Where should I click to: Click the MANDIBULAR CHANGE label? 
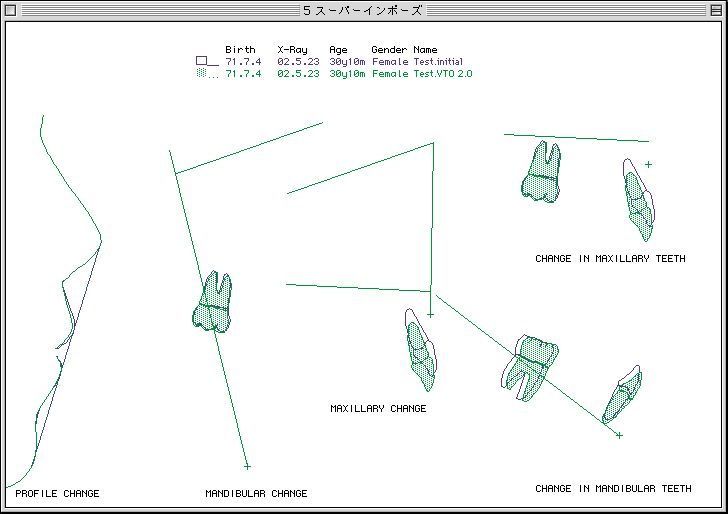256,493
